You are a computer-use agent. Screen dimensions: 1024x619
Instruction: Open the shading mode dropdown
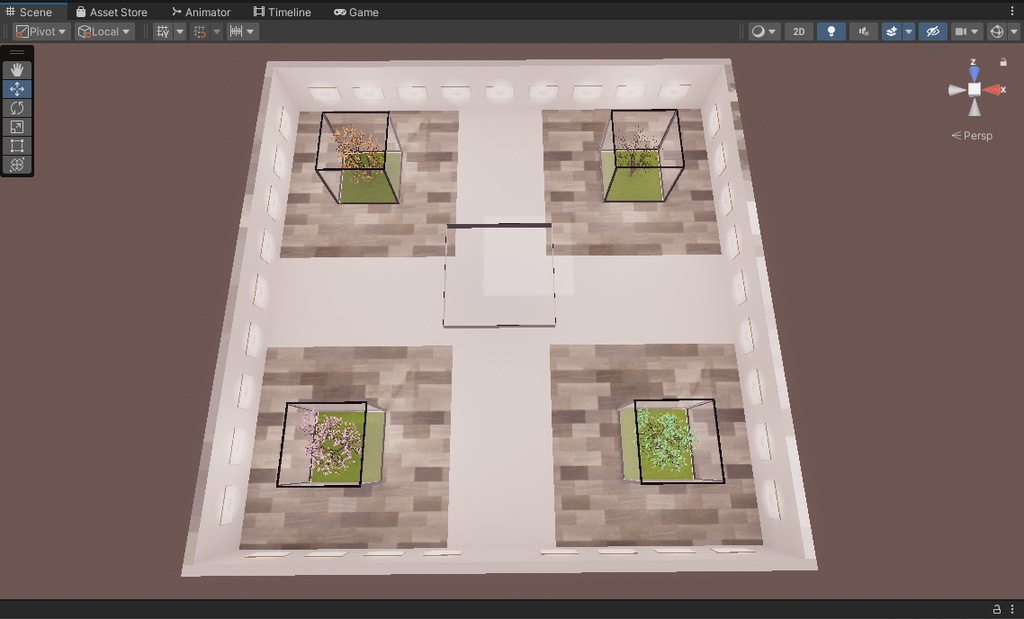(762, 31)
